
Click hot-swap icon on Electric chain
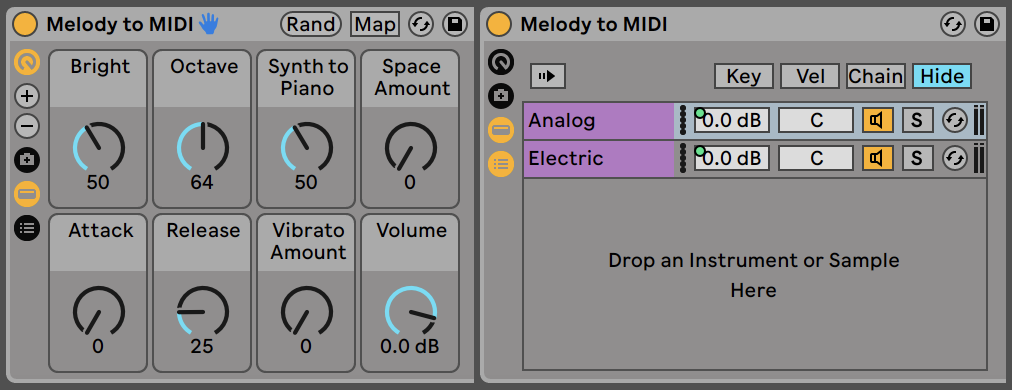pos(954,158)
